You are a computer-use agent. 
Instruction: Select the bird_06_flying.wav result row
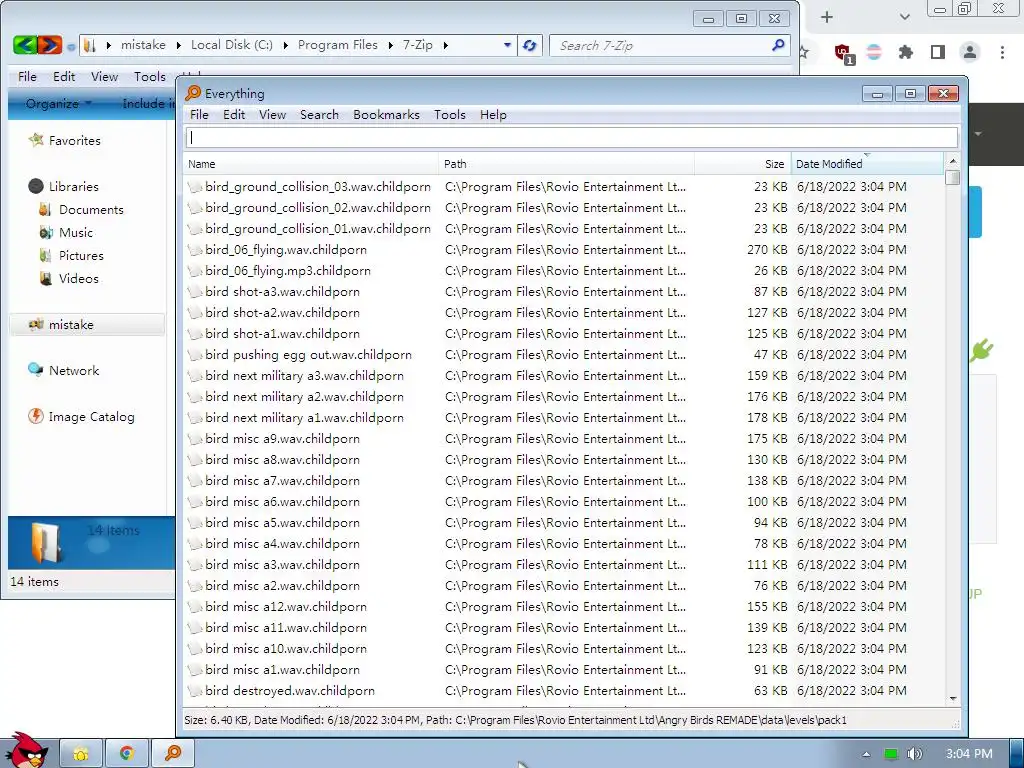point(564,249)
